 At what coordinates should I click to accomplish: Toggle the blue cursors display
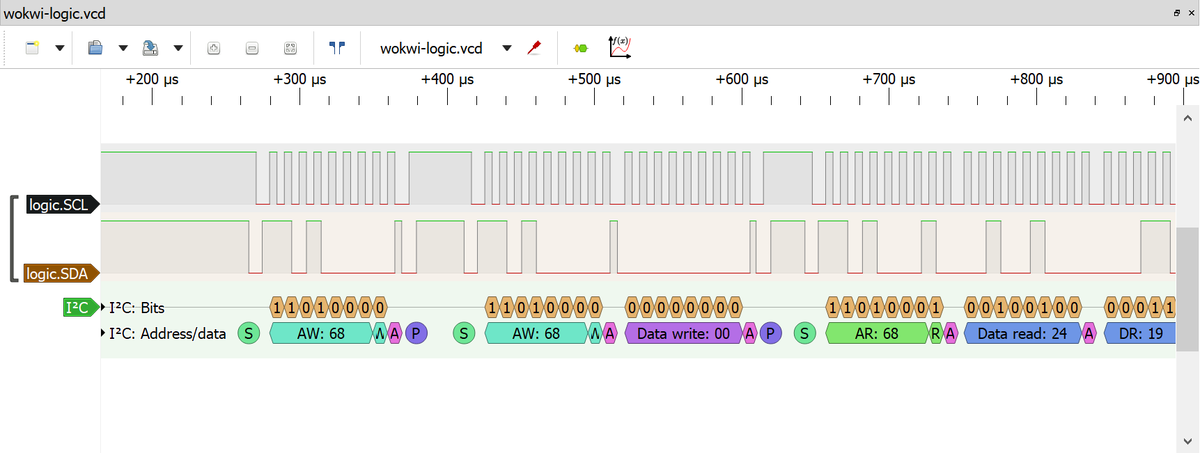tap(337, 48)
